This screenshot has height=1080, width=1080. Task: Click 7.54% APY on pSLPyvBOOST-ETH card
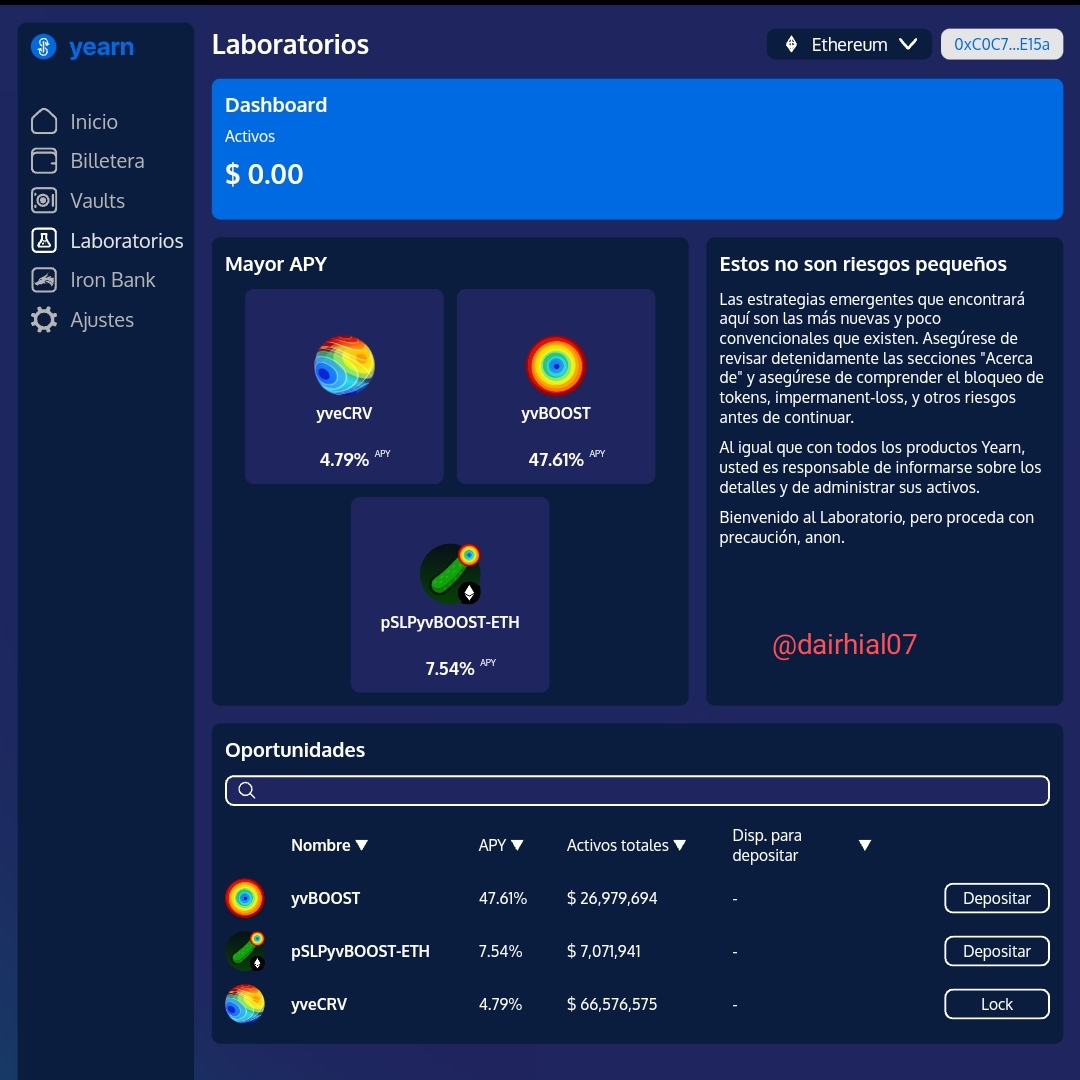point(450,668)
